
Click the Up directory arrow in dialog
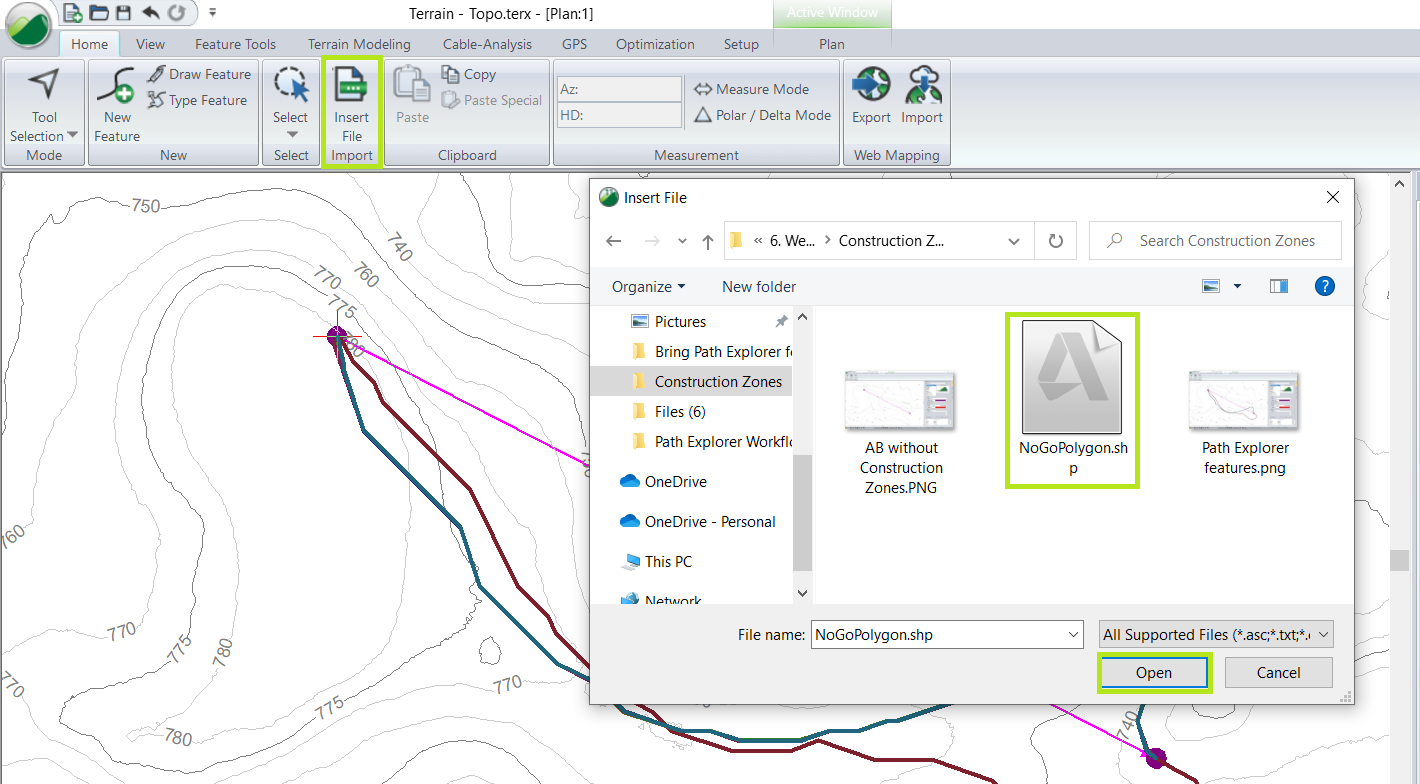pos(708,241)
